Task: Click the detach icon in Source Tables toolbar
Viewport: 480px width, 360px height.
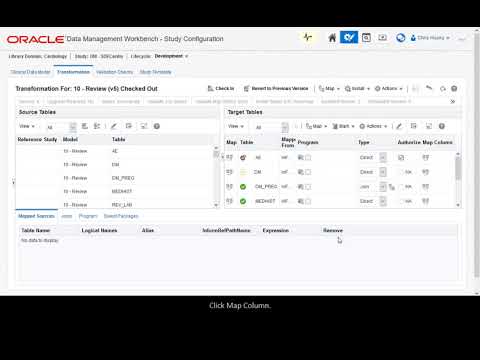Action: point(144,126)
